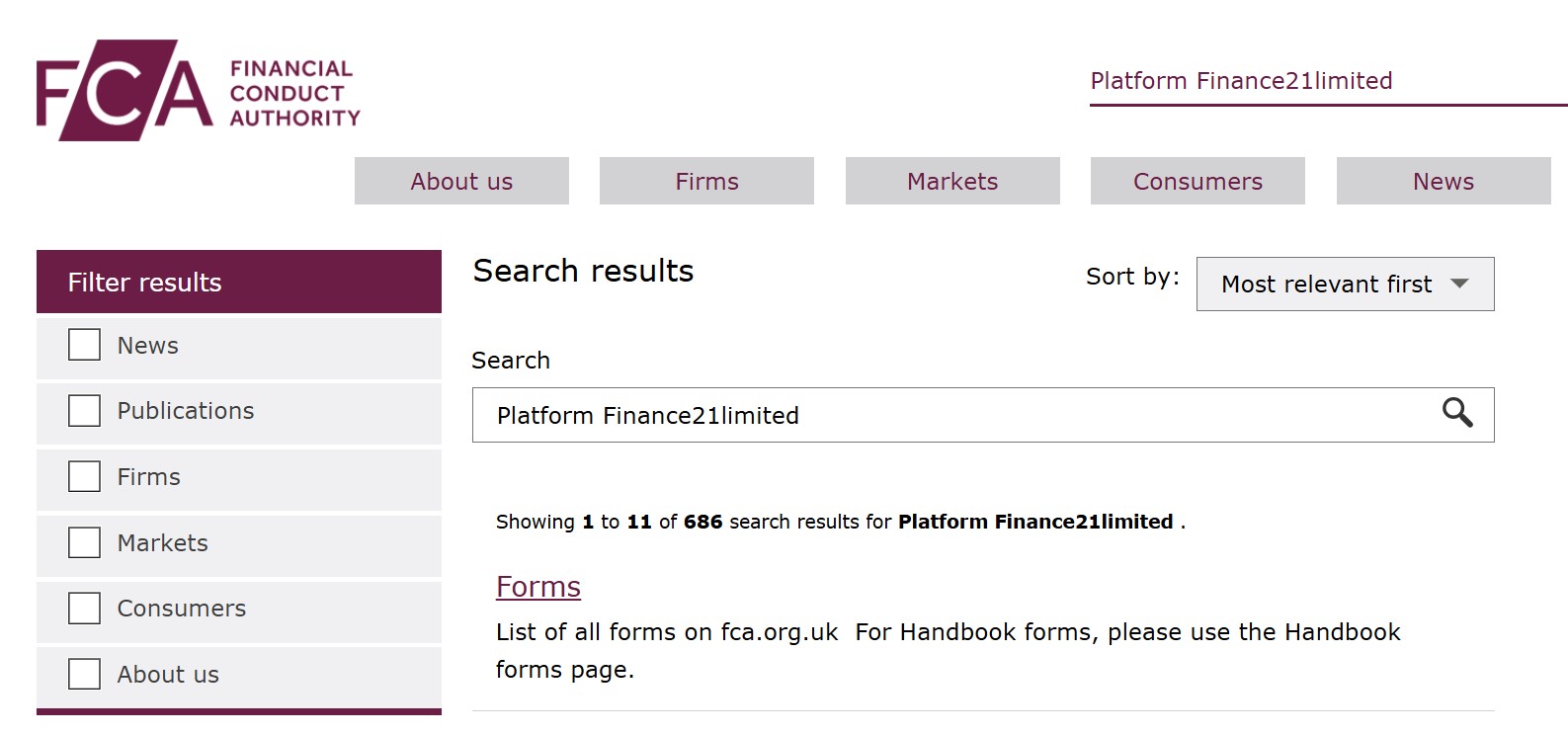Viewport: 1568px width, 734px height.
Task: Open the About us navigation menu
Action: click(x=461, y=181)
